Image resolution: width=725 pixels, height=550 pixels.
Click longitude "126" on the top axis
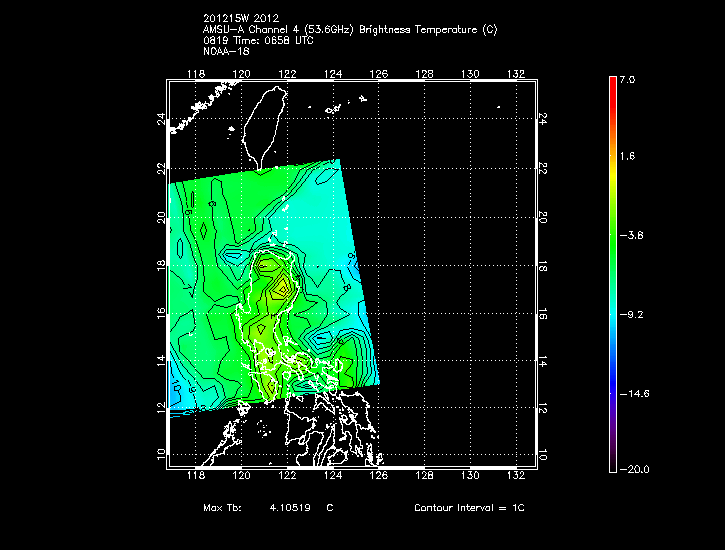pos(379,74)
